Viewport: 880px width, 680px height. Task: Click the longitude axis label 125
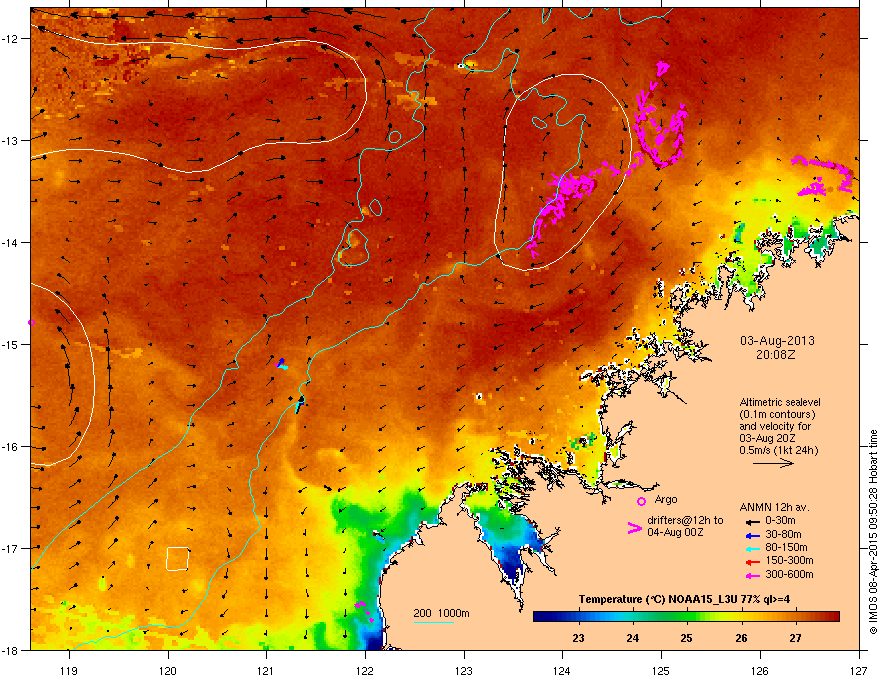tap(661, 670)
